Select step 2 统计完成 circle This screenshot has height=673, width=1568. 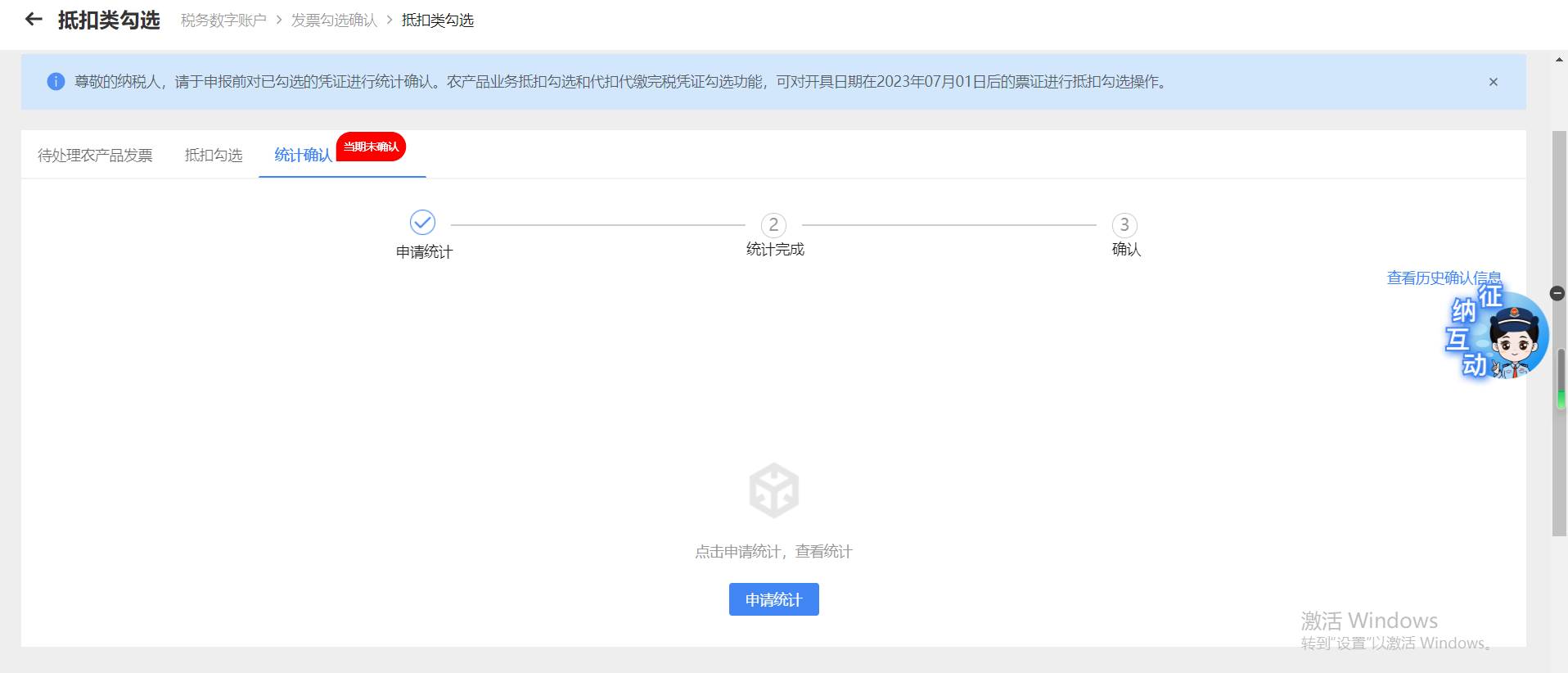coord(773,225)
